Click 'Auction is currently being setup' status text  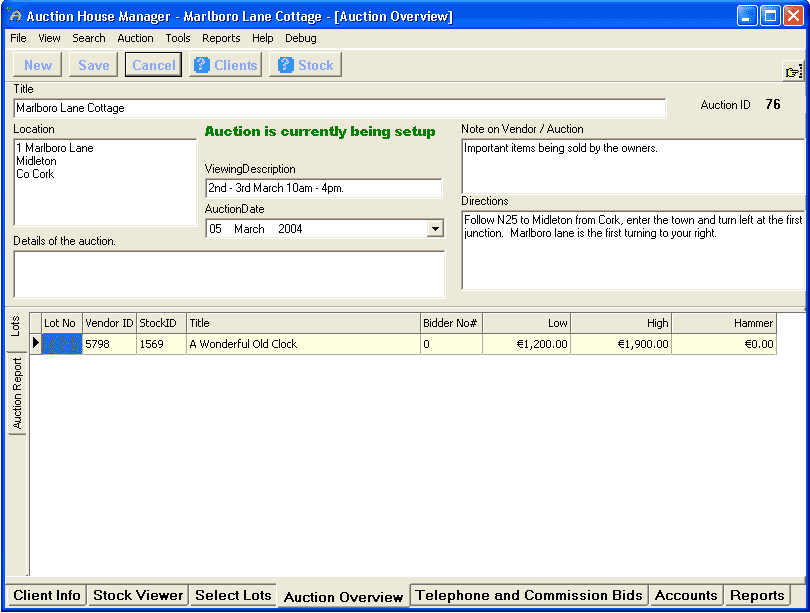(x=320, y=132)
